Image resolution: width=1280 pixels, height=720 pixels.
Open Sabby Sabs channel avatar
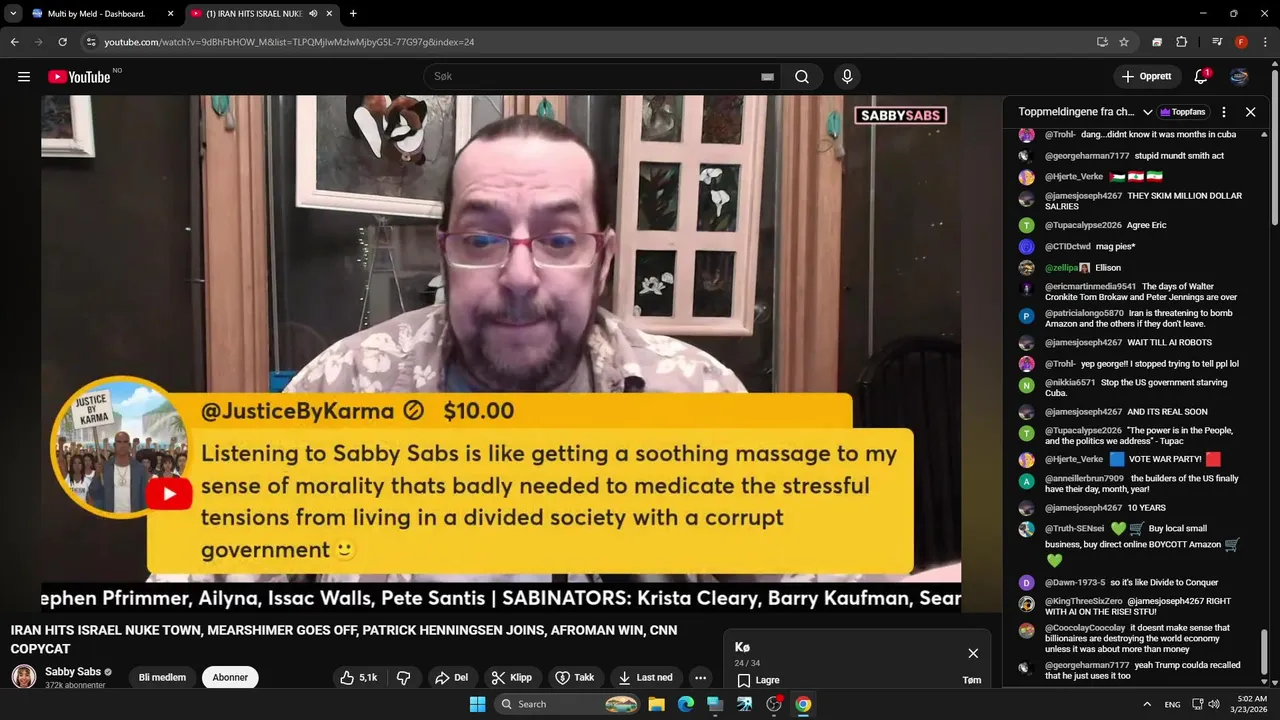pyautogui.click(x=24, y=677)
